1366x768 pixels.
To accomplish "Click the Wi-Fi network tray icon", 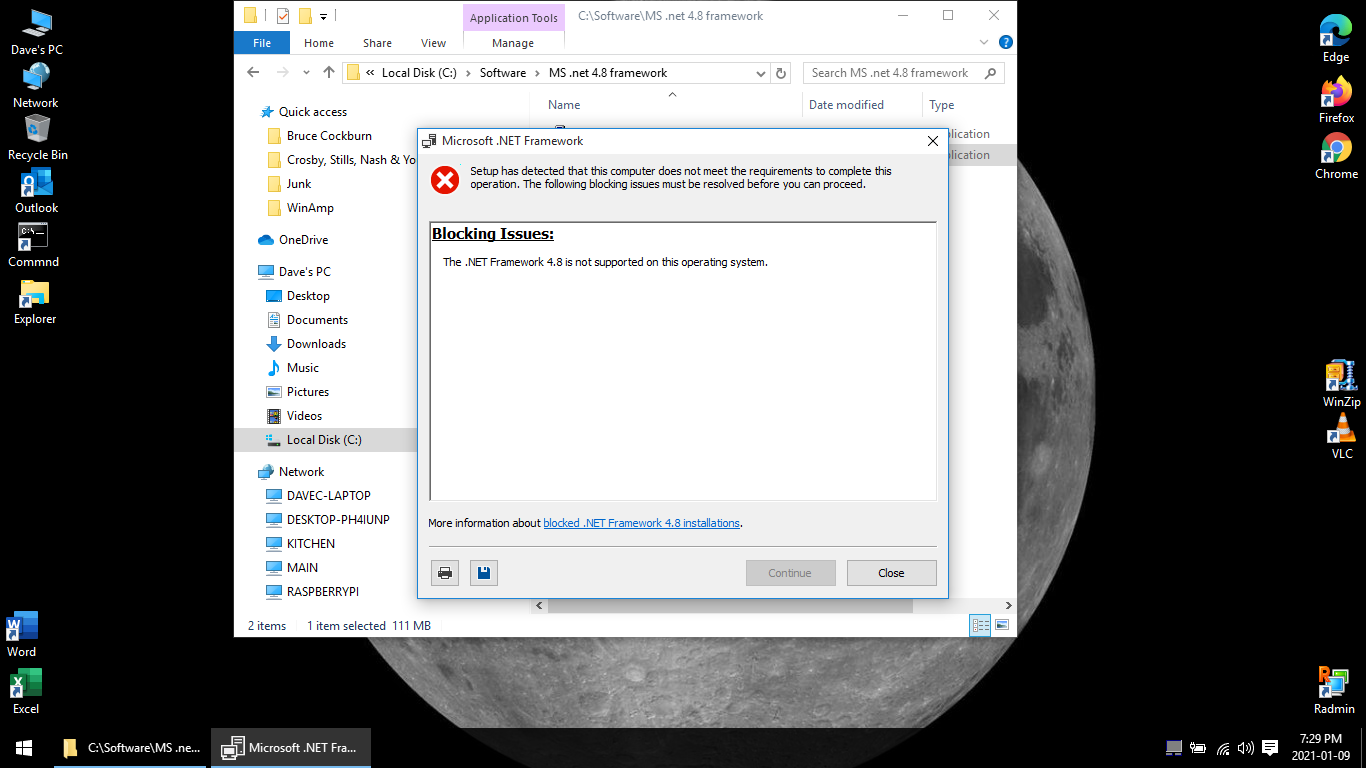I will 1223,747.
